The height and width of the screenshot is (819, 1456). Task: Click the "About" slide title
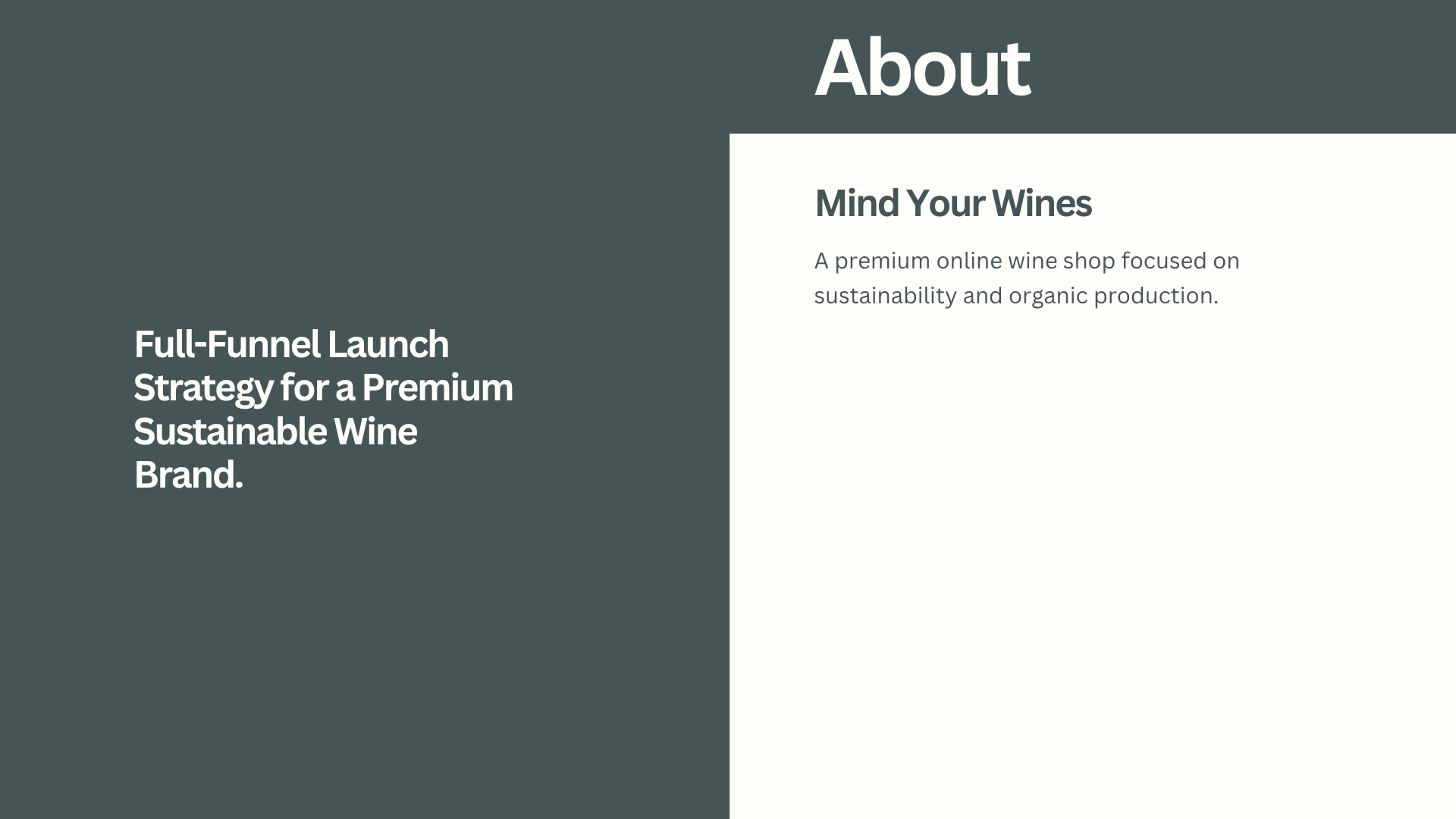pos(921,68)
